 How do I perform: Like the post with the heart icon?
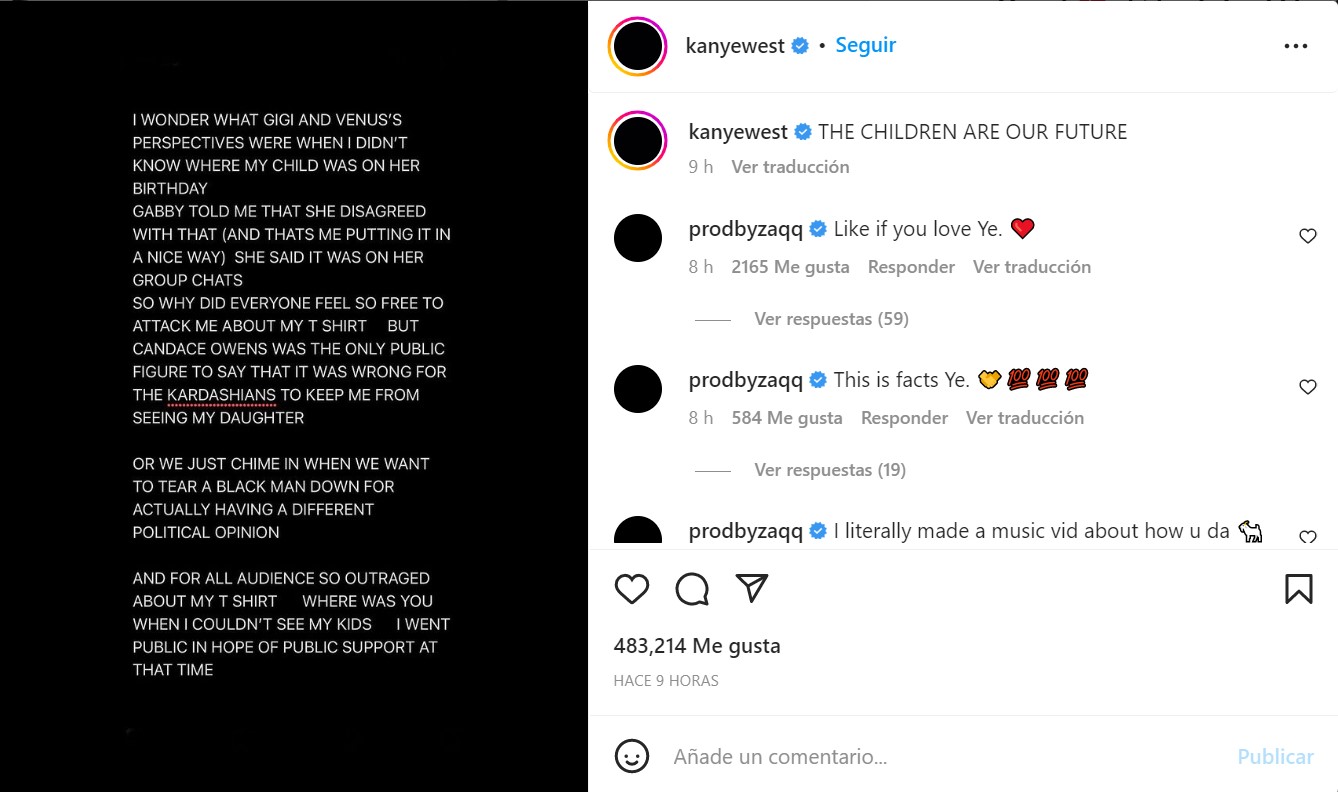click(632, 589)
